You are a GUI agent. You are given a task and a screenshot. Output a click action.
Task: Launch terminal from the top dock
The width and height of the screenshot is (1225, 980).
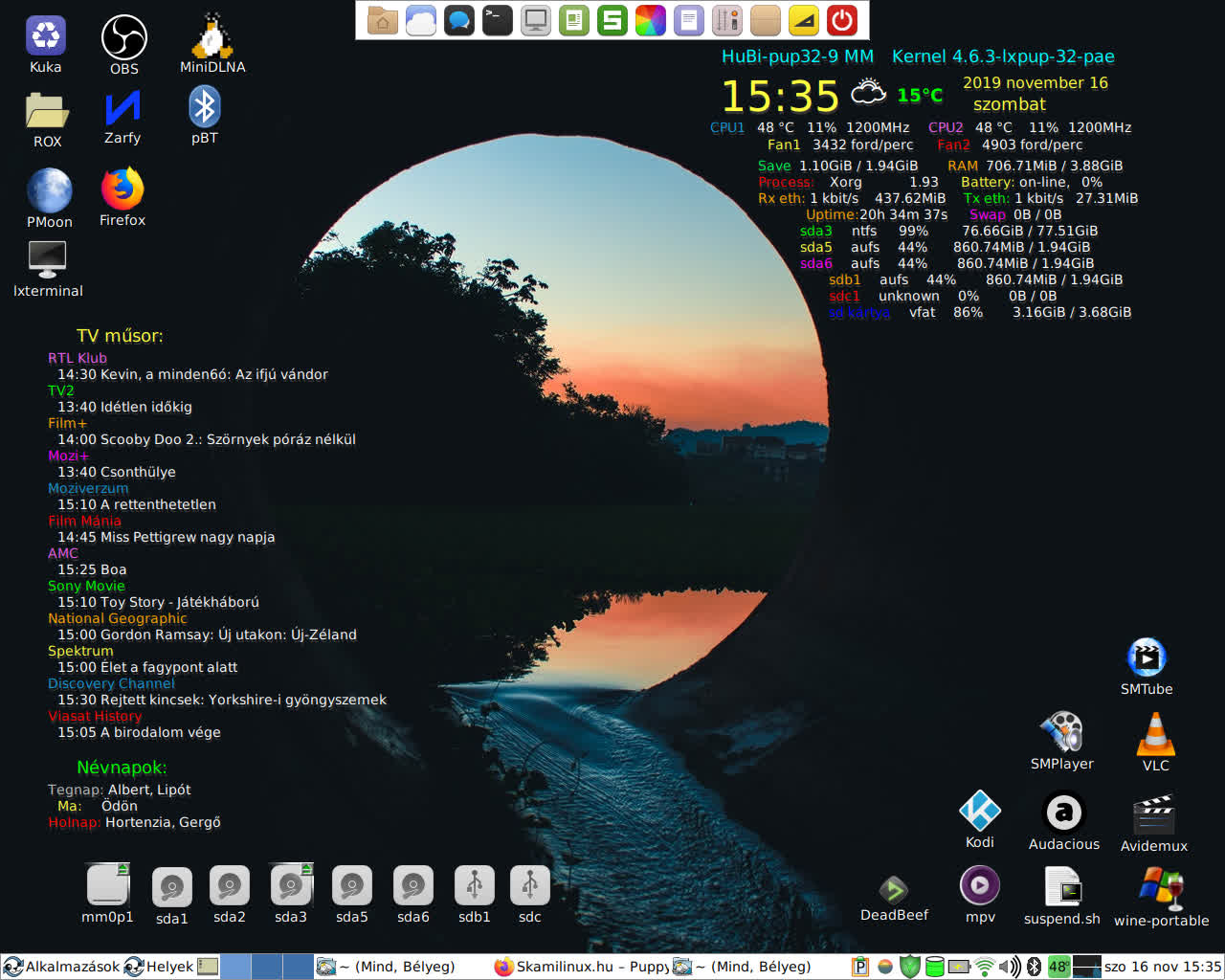point(498,20)
